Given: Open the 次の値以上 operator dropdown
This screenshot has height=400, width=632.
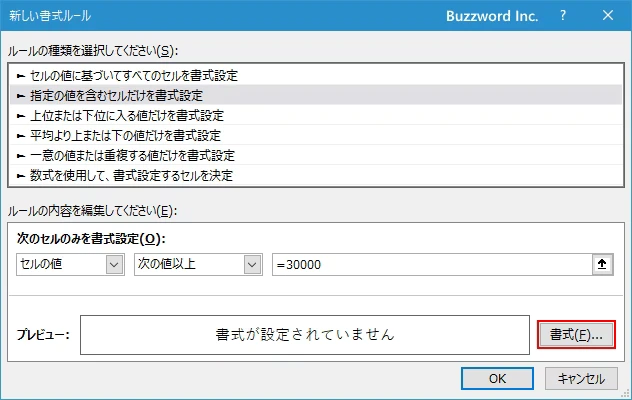Looking at the screenshot, I should (x=198, y=265).
